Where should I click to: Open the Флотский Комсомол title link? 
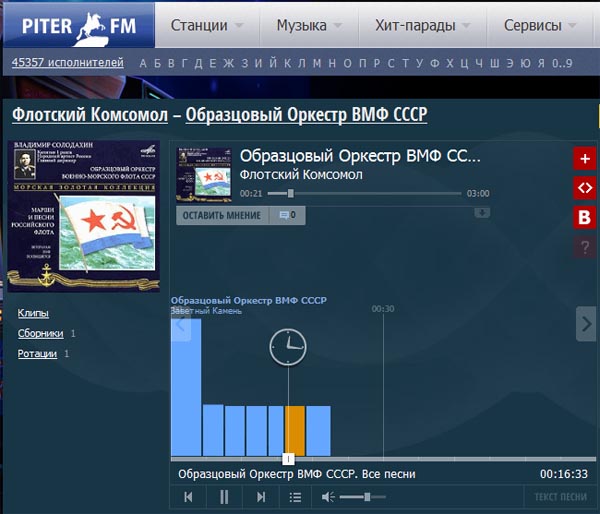pyautogui.click(x=90, y=114)
